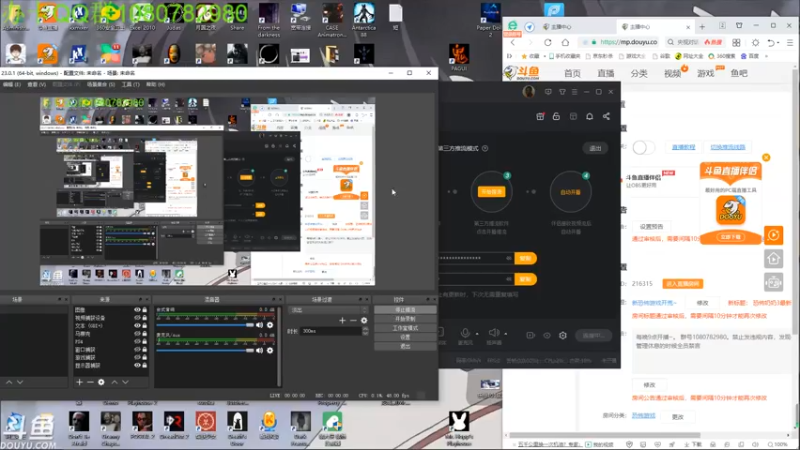
Task: Close the orange Douyu companion ad
Action: (766, 158)
